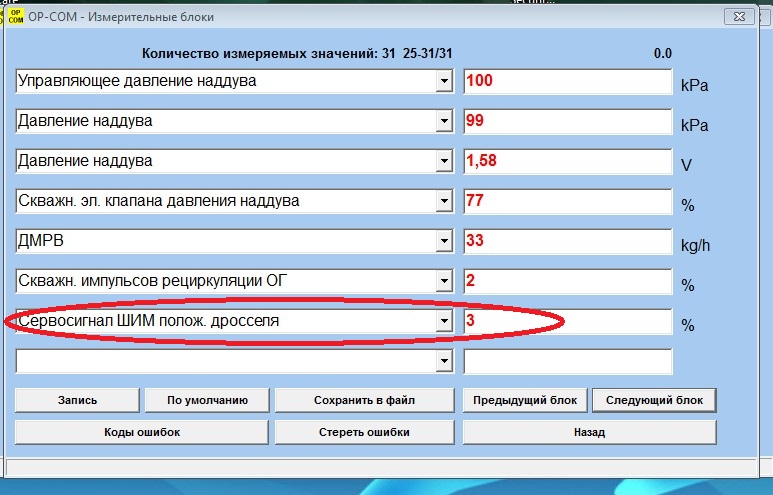The height and width of the screenshot is (495, 773).
Task: Click the Назад button
Action: 590,432
